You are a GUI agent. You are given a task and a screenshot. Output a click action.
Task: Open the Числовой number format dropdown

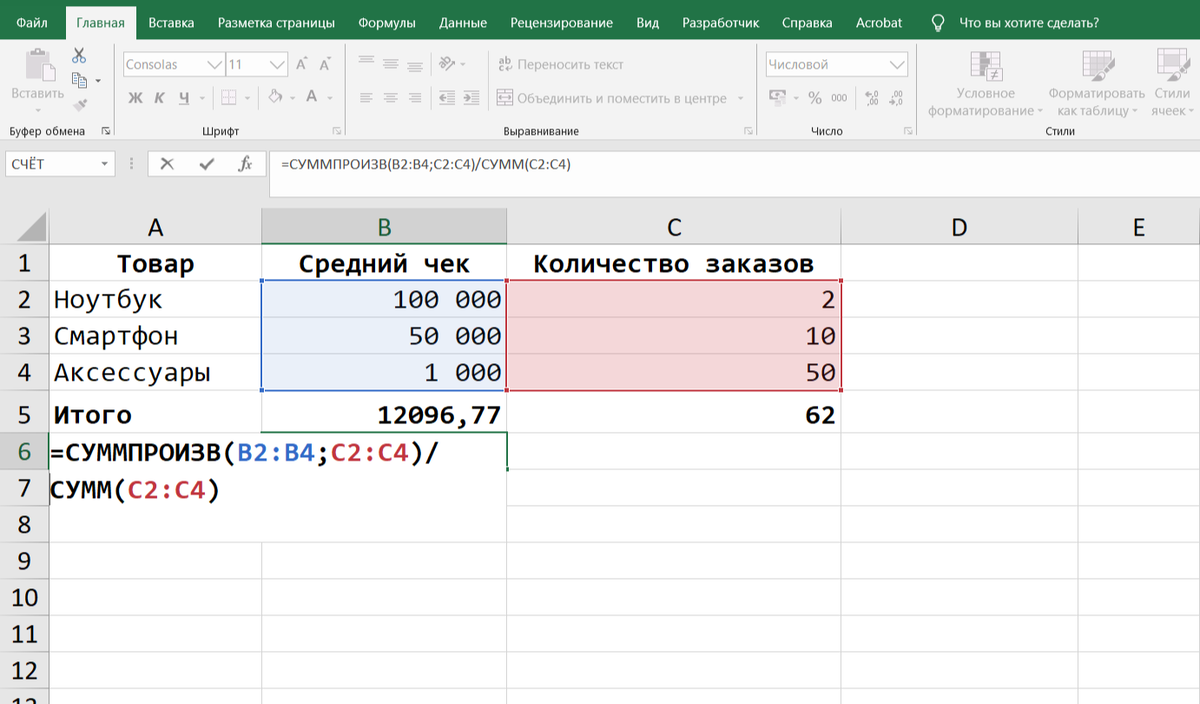[896, 64]
